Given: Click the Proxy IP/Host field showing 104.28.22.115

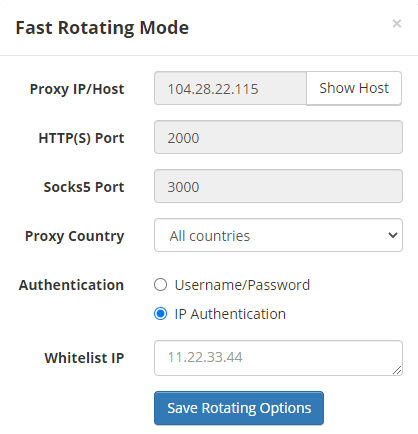Looking at the screenshot, I should [x=230, y=88].
